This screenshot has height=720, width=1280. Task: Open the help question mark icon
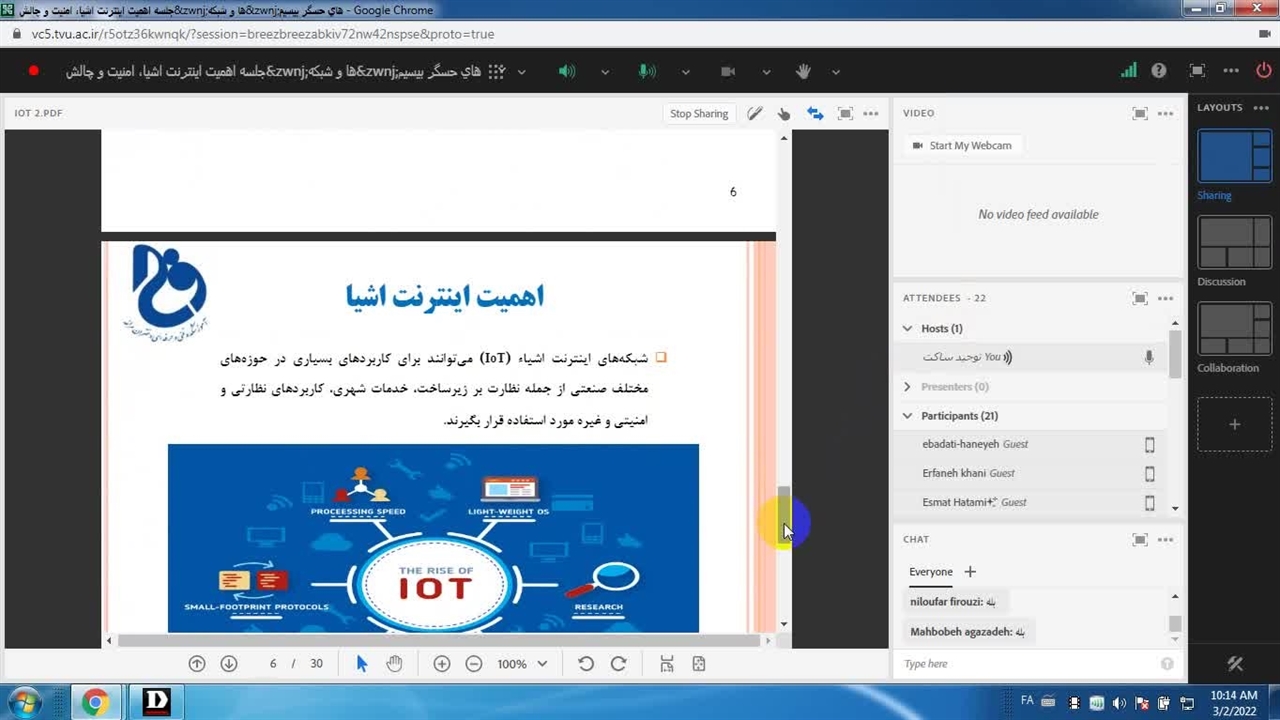click(x=1159, y=71)
